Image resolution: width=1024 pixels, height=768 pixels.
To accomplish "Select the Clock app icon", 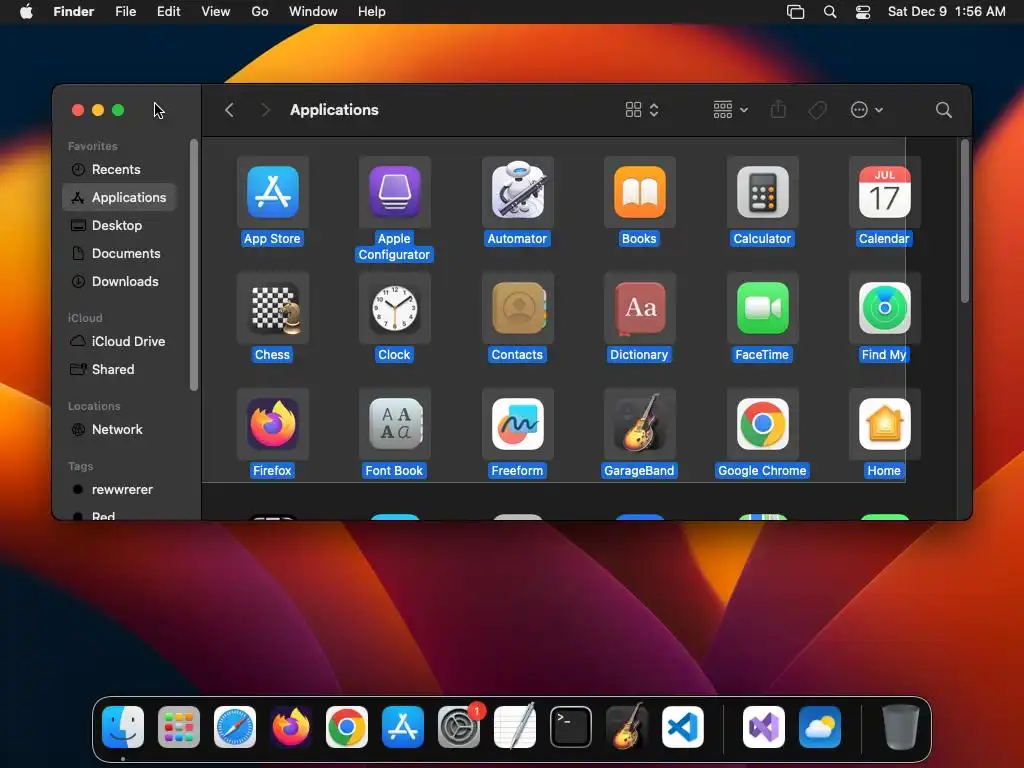I will [x=394, y=308].
